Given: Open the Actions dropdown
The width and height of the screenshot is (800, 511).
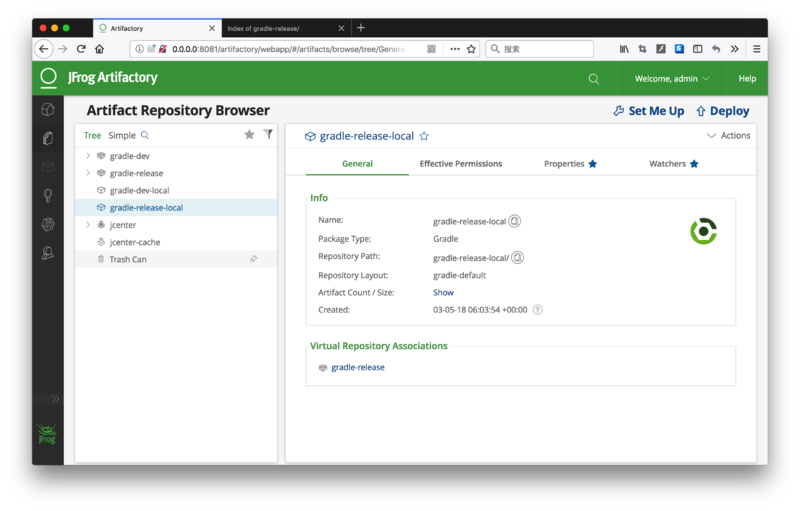Looking at the screenshot, I should [x=728, y=136].
